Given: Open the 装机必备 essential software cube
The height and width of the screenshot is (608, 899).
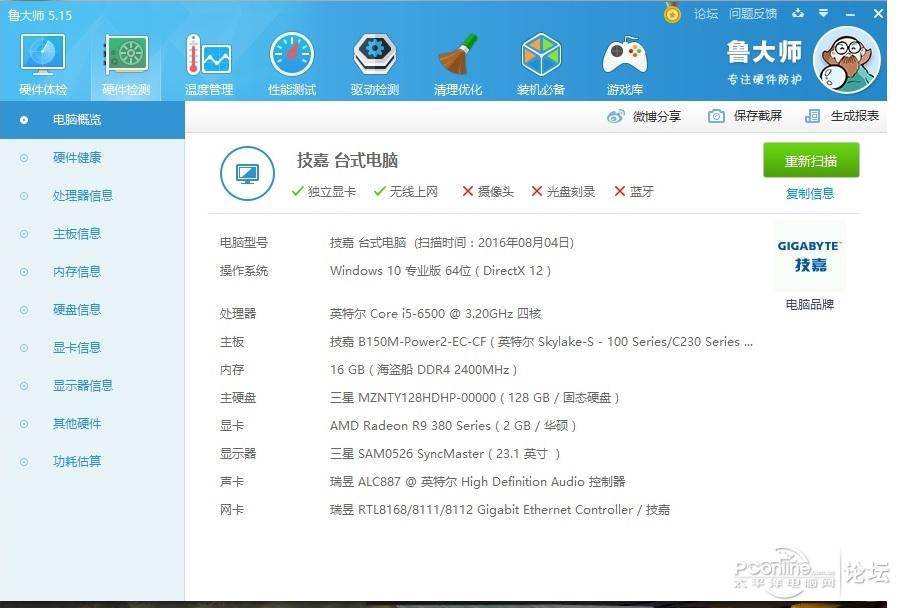Looking at the screenshot, I should [x=541, y=64].
